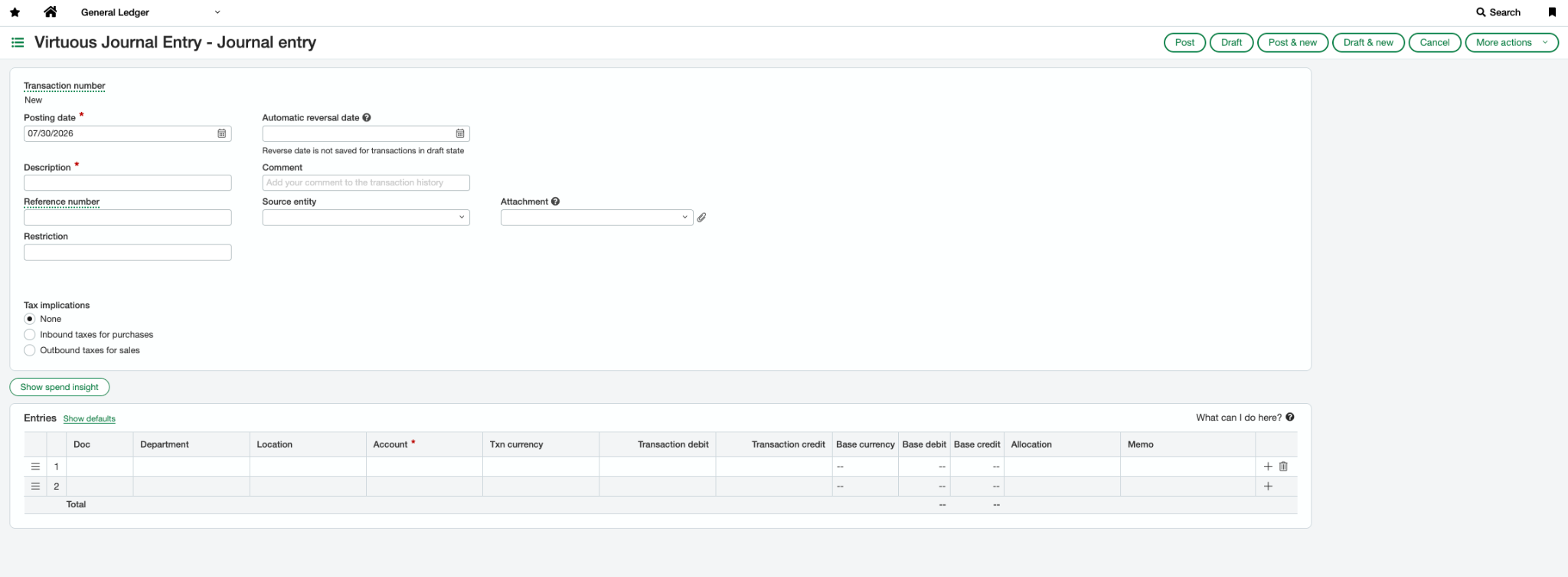Select Inbound taxes for purchases
Screen dimensions: 1568x577
[x=30, y=335]
